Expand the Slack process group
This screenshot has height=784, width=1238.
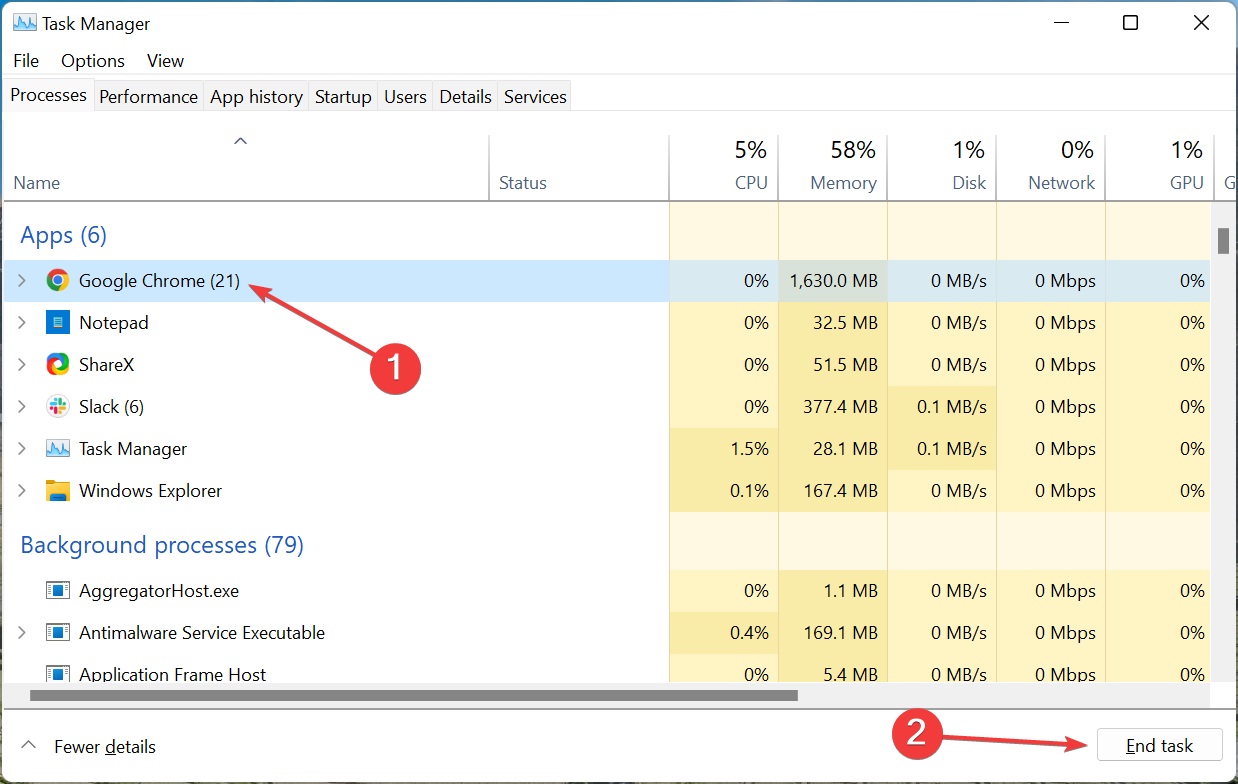(22, 407)
